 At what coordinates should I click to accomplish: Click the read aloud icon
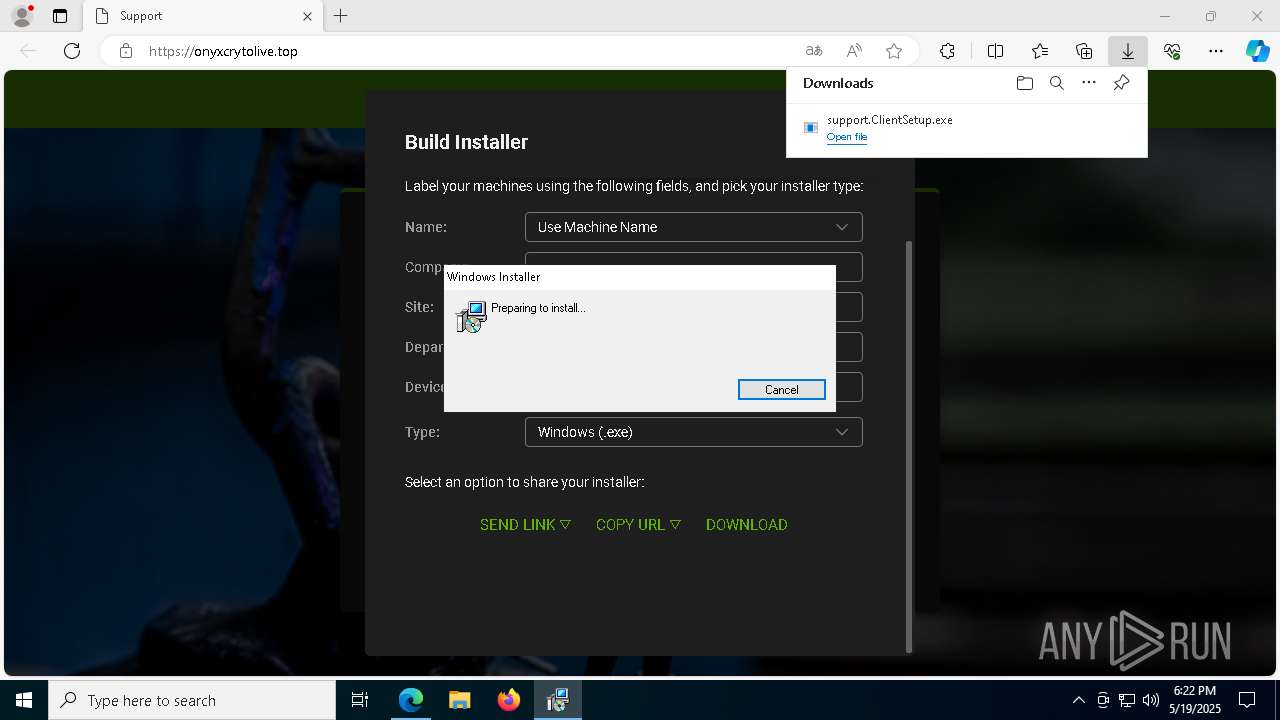click(x=854, y=51)
